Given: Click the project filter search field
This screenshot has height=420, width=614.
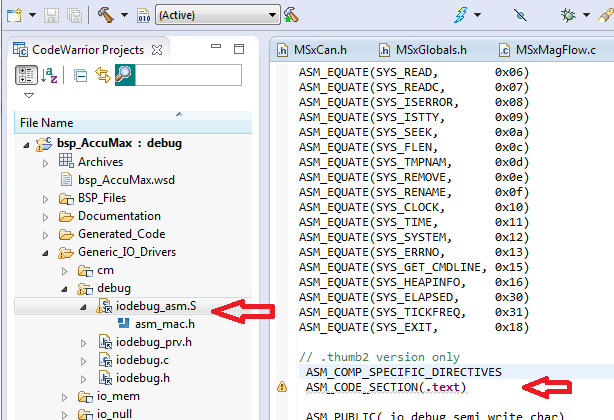Looking at the screenshot, I should click(188, 75).
